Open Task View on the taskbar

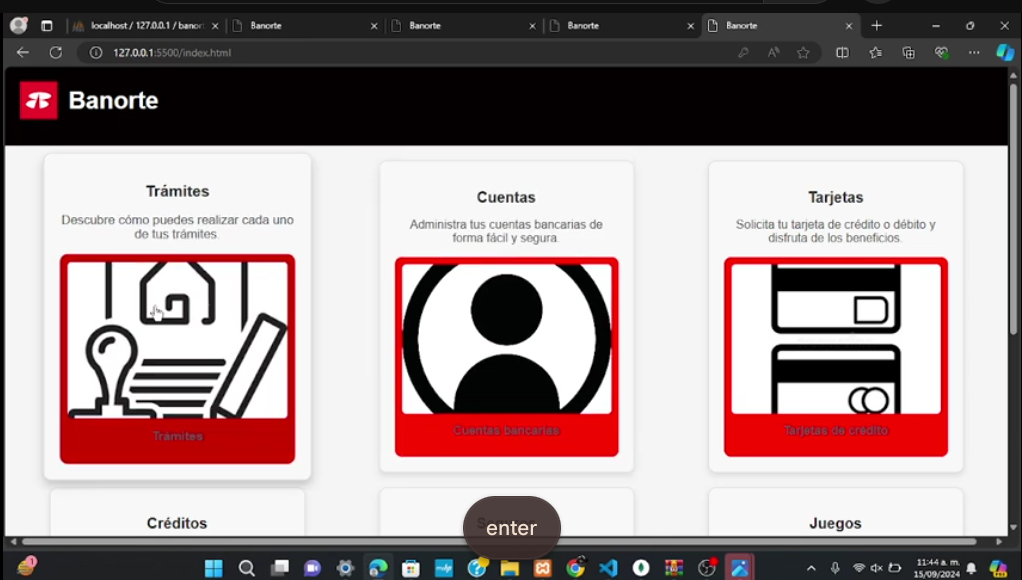coord(280,568)
